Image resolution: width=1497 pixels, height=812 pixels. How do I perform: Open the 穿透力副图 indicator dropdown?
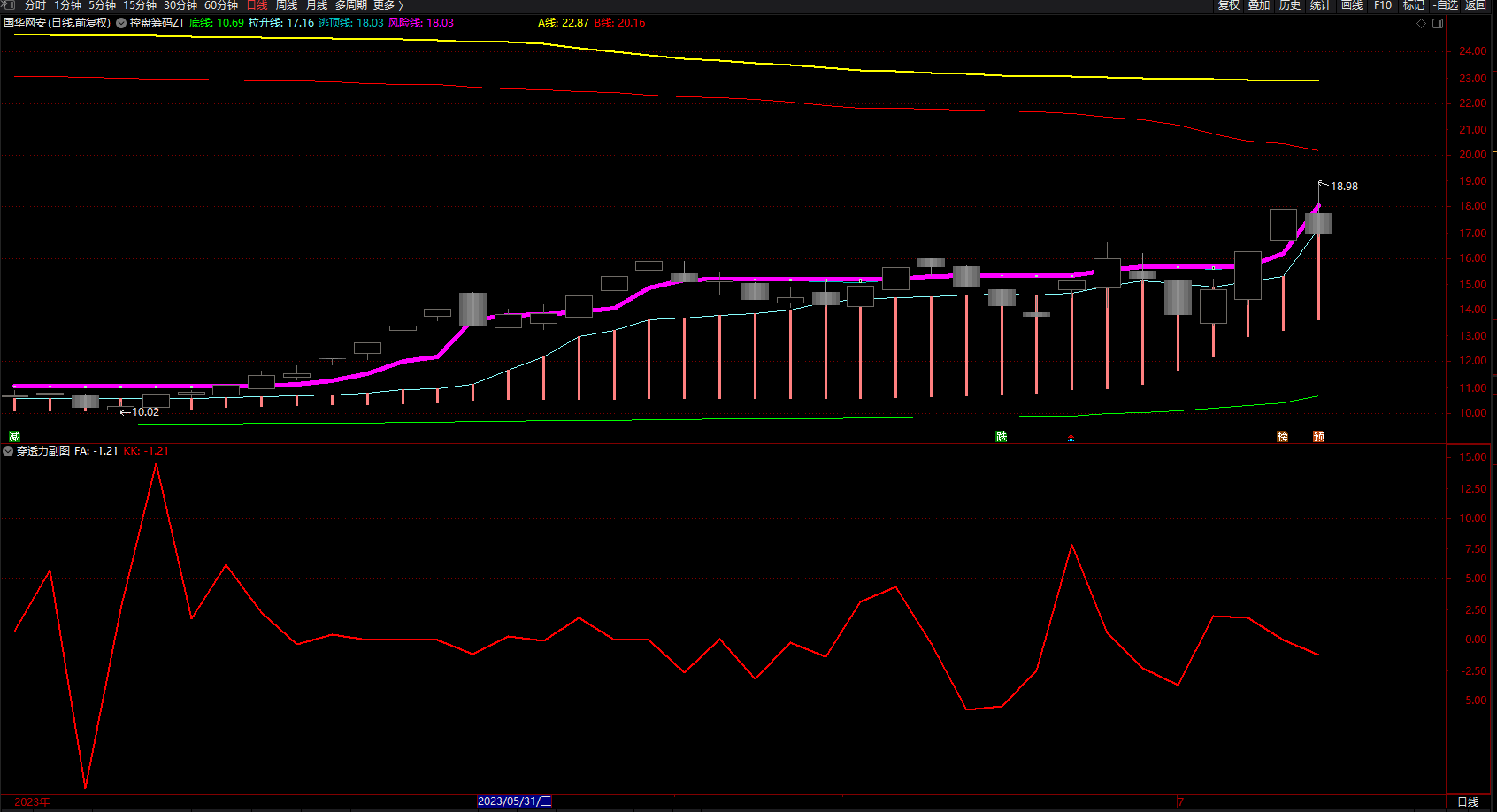(8, 451)
